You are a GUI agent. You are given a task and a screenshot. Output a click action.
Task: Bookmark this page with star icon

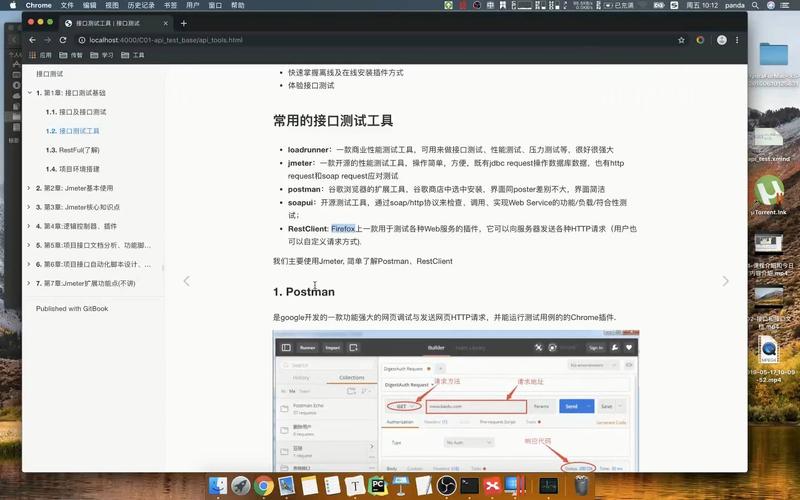pyautogui.click(x=681, y=40)
